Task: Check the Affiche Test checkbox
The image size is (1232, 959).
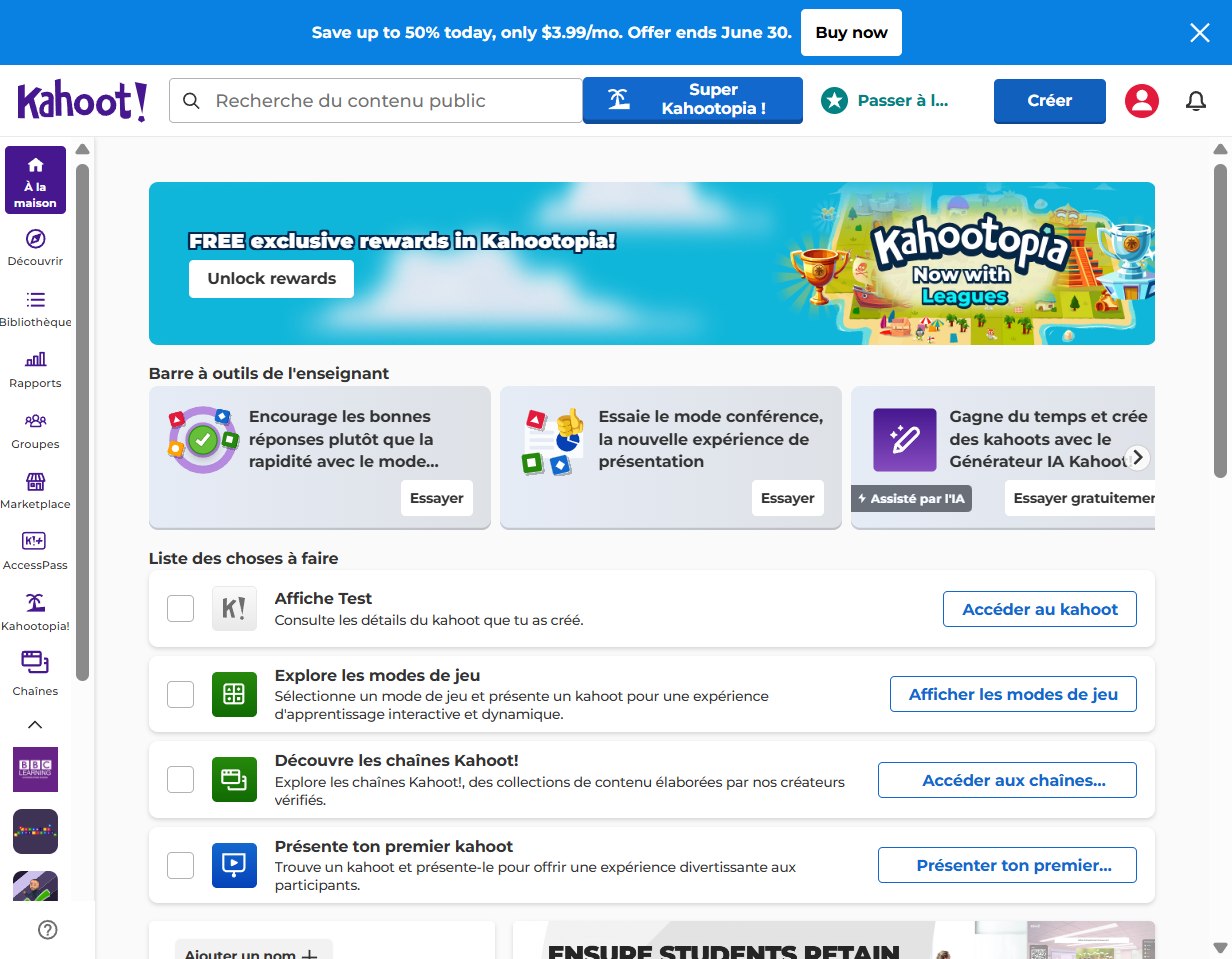Action: (x=180, y=608)
